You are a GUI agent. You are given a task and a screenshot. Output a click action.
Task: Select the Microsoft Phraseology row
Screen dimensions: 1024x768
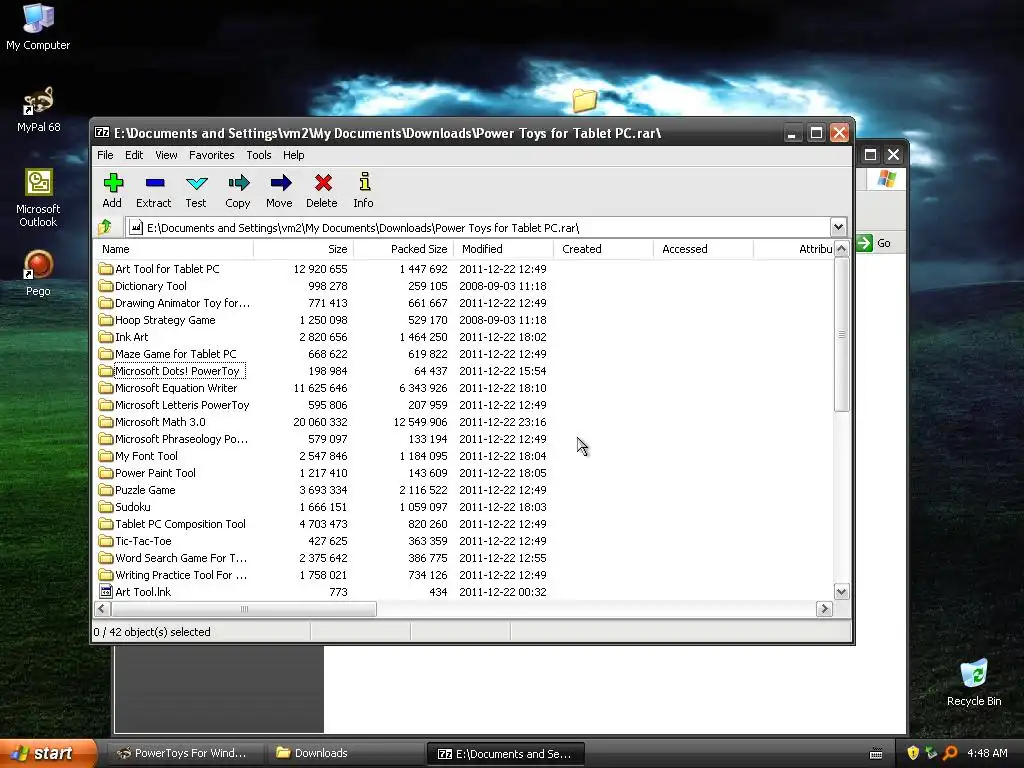pyautogui.click(x=464, y=438)
